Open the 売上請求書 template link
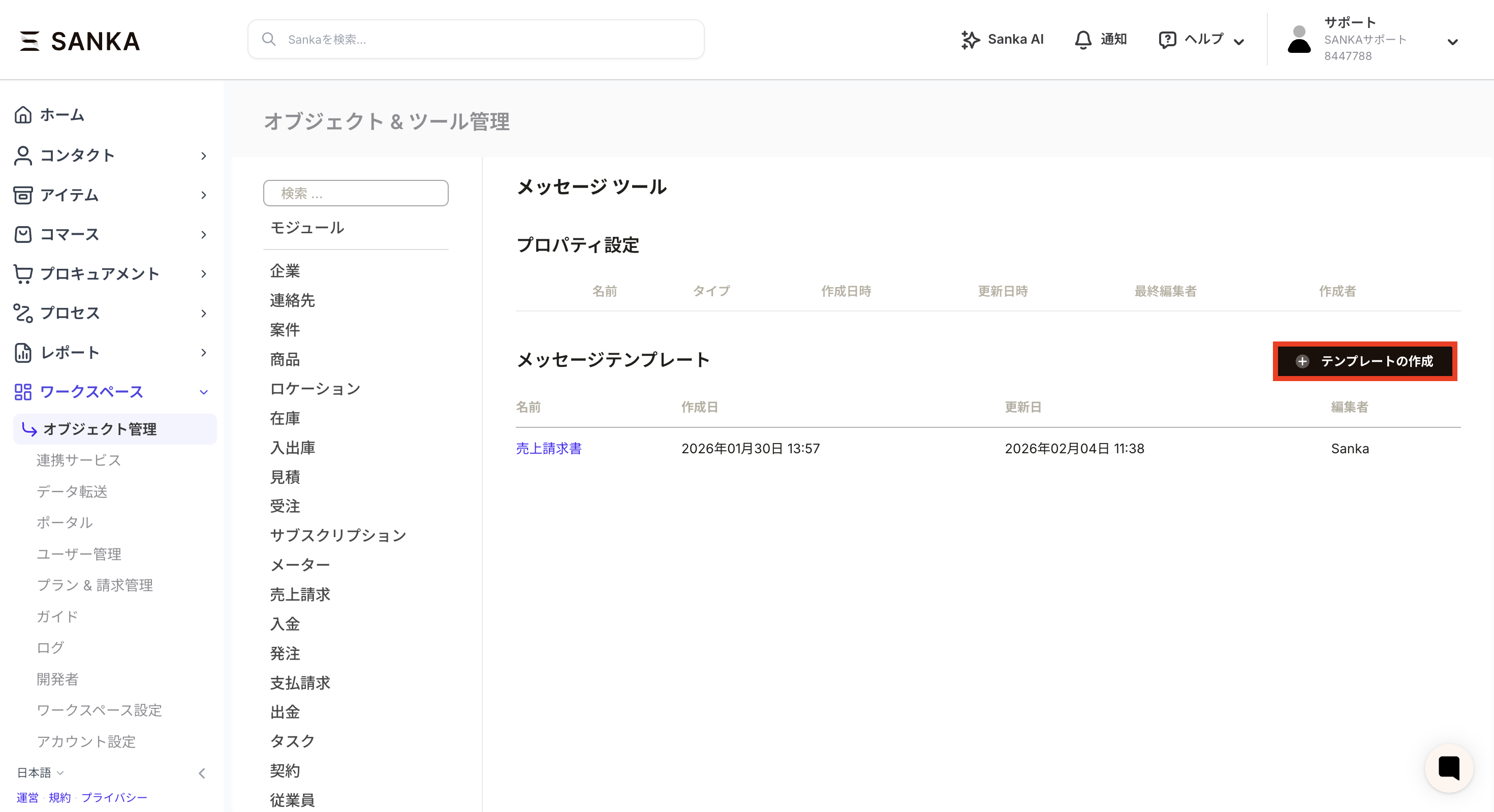This screenshot has width=1494, height=812. 549,448
